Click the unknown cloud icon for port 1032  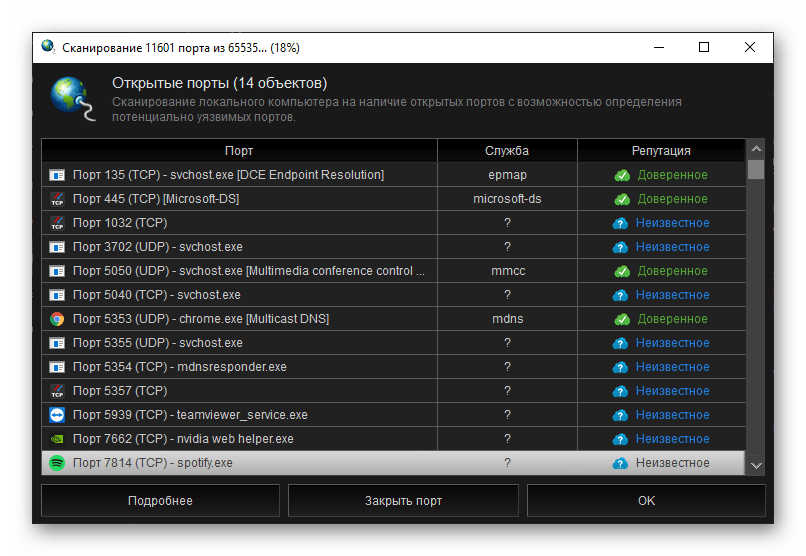[x=620, y=224]
